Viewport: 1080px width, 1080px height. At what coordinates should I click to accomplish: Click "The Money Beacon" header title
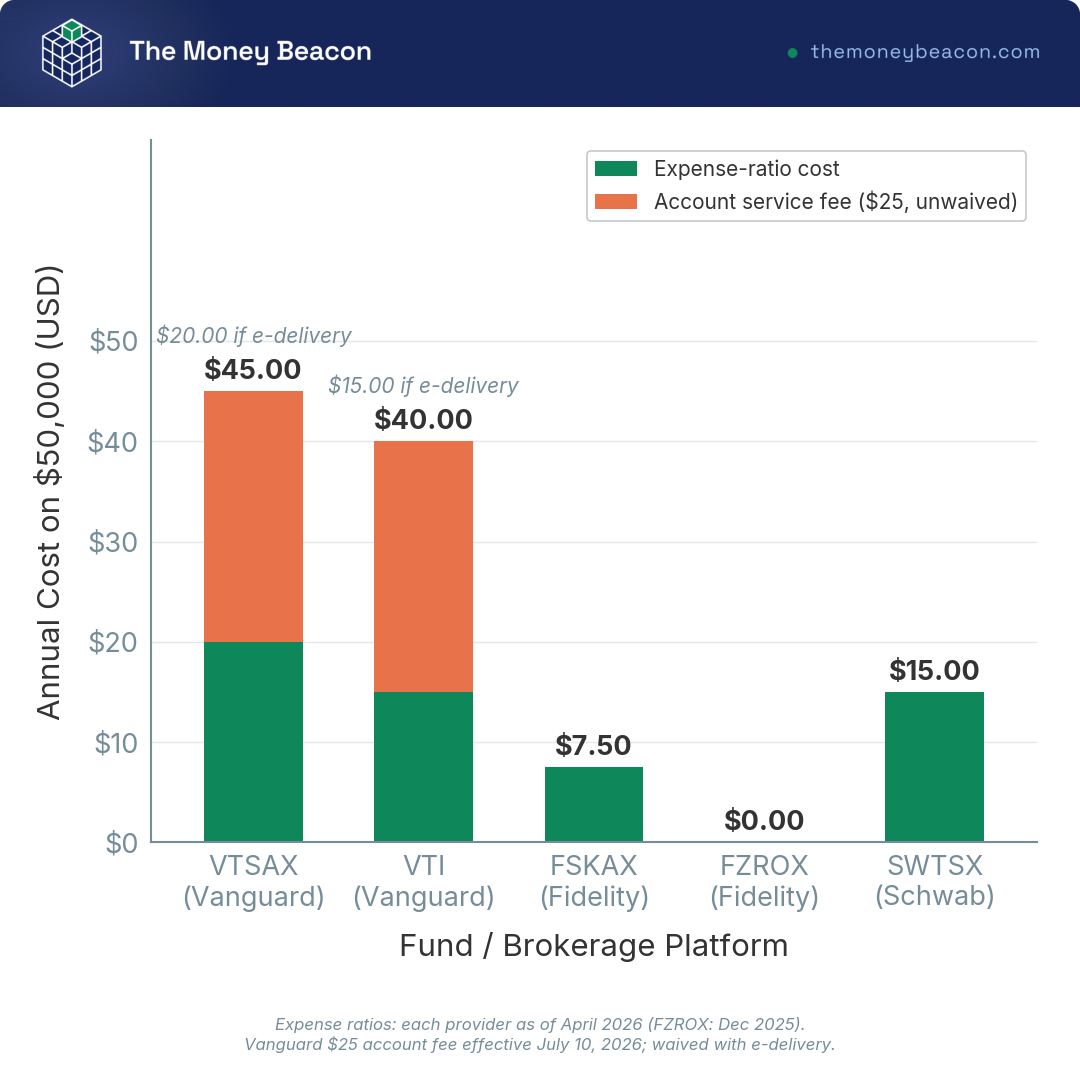(250, 52)
